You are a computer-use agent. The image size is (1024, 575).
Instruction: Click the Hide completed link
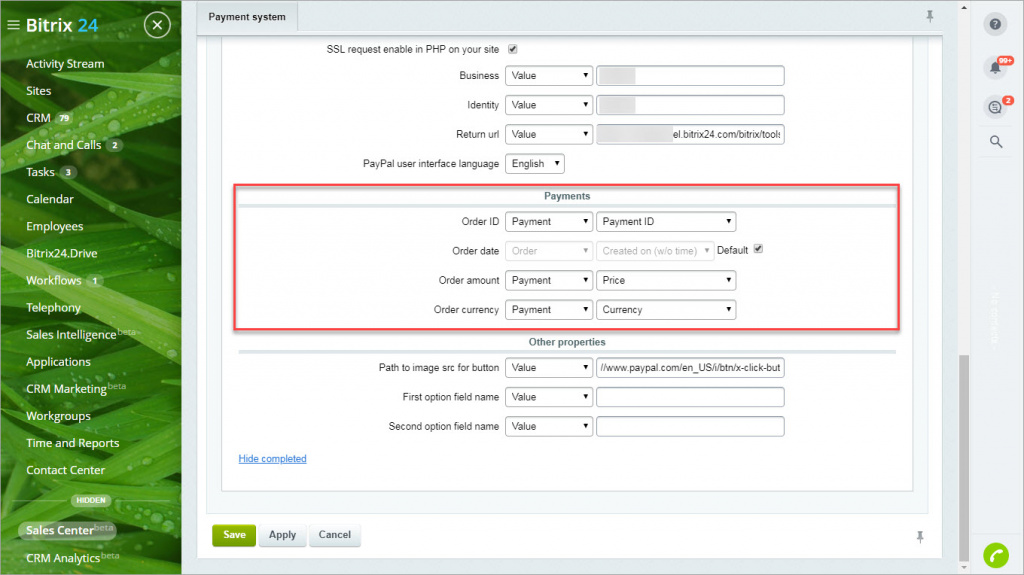(272, 459)
